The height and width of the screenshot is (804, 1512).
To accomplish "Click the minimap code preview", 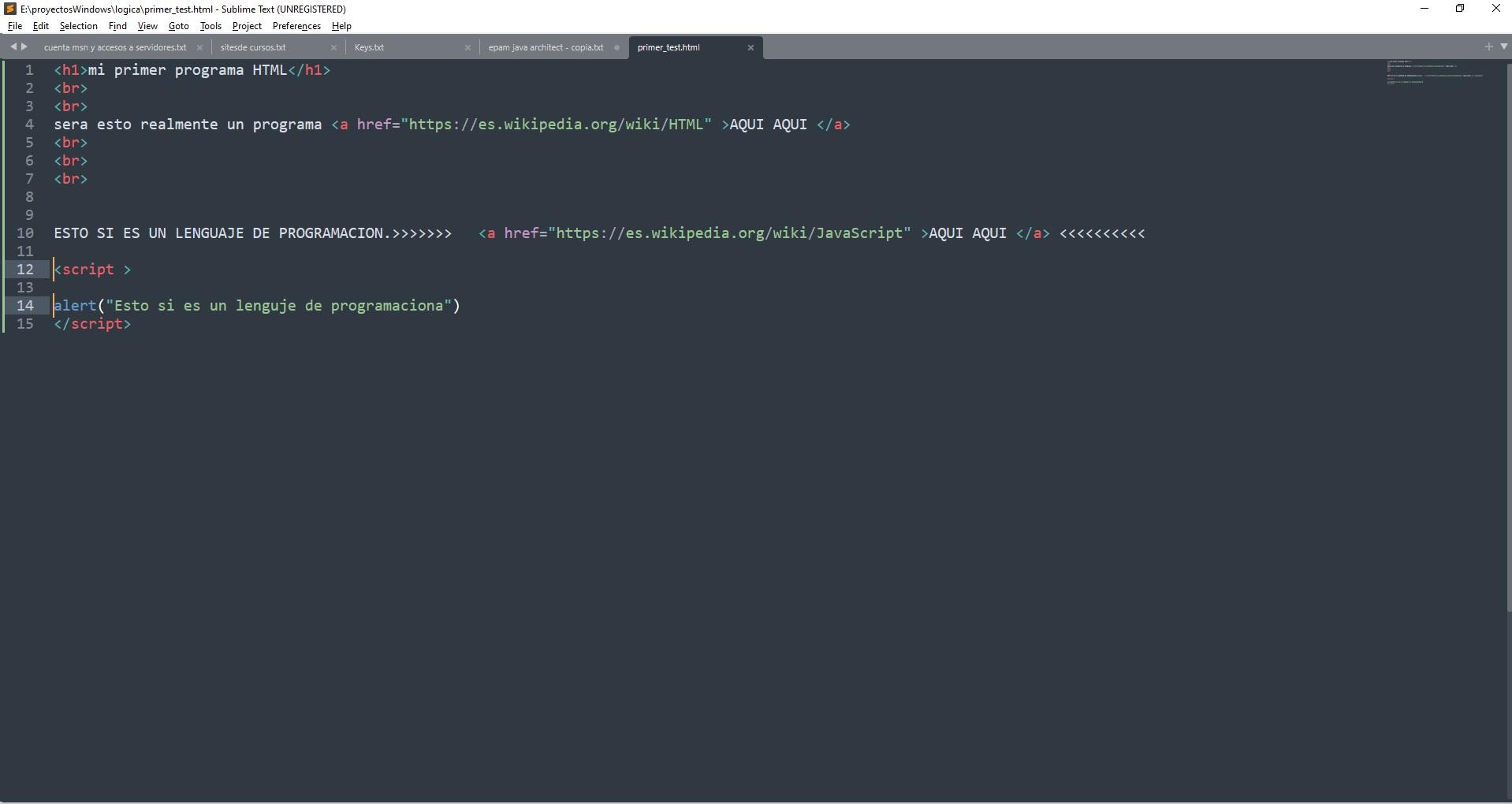I will (x=1435, y=72).
